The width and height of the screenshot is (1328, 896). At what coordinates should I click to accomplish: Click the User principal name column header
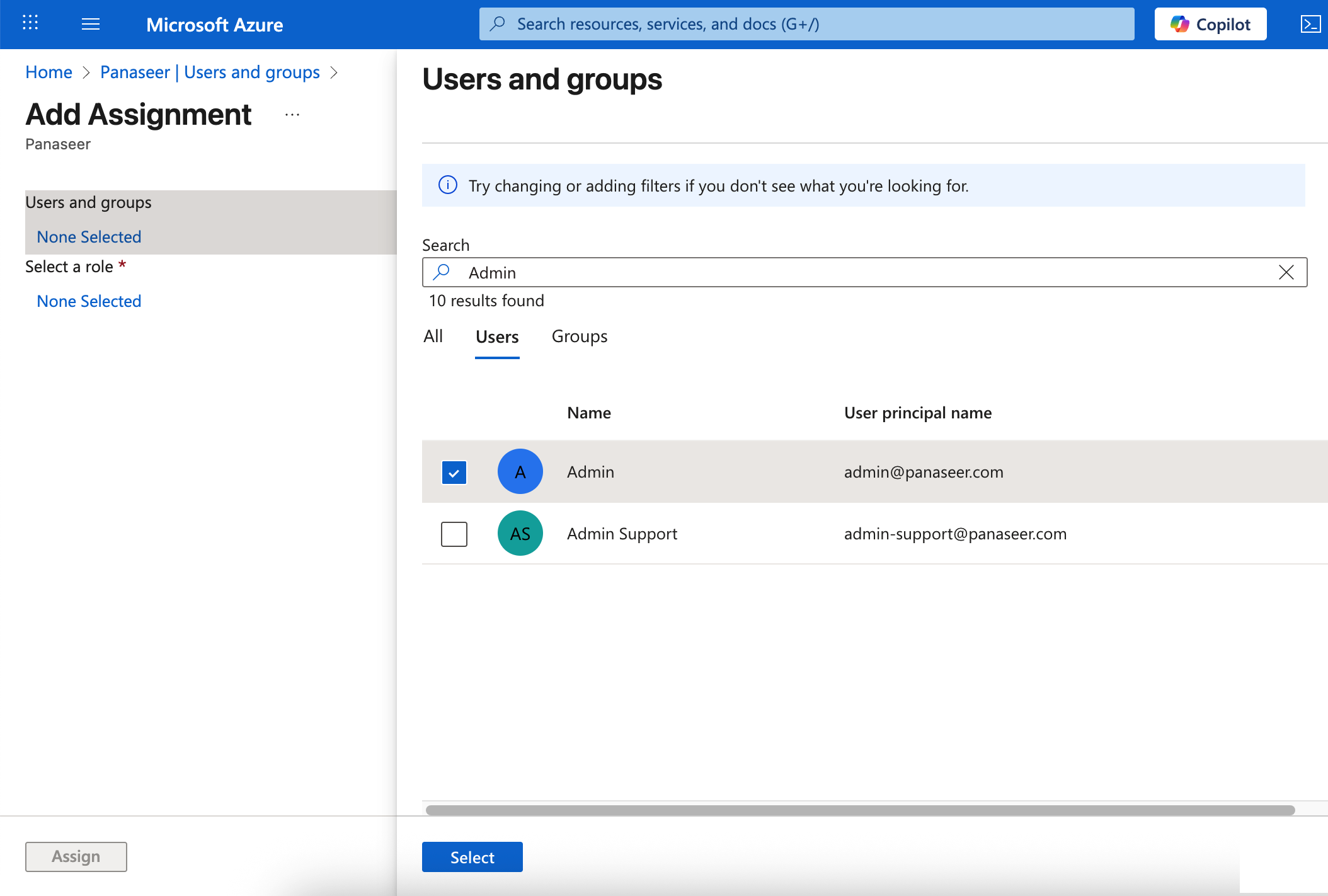click(x=918, y=413)
